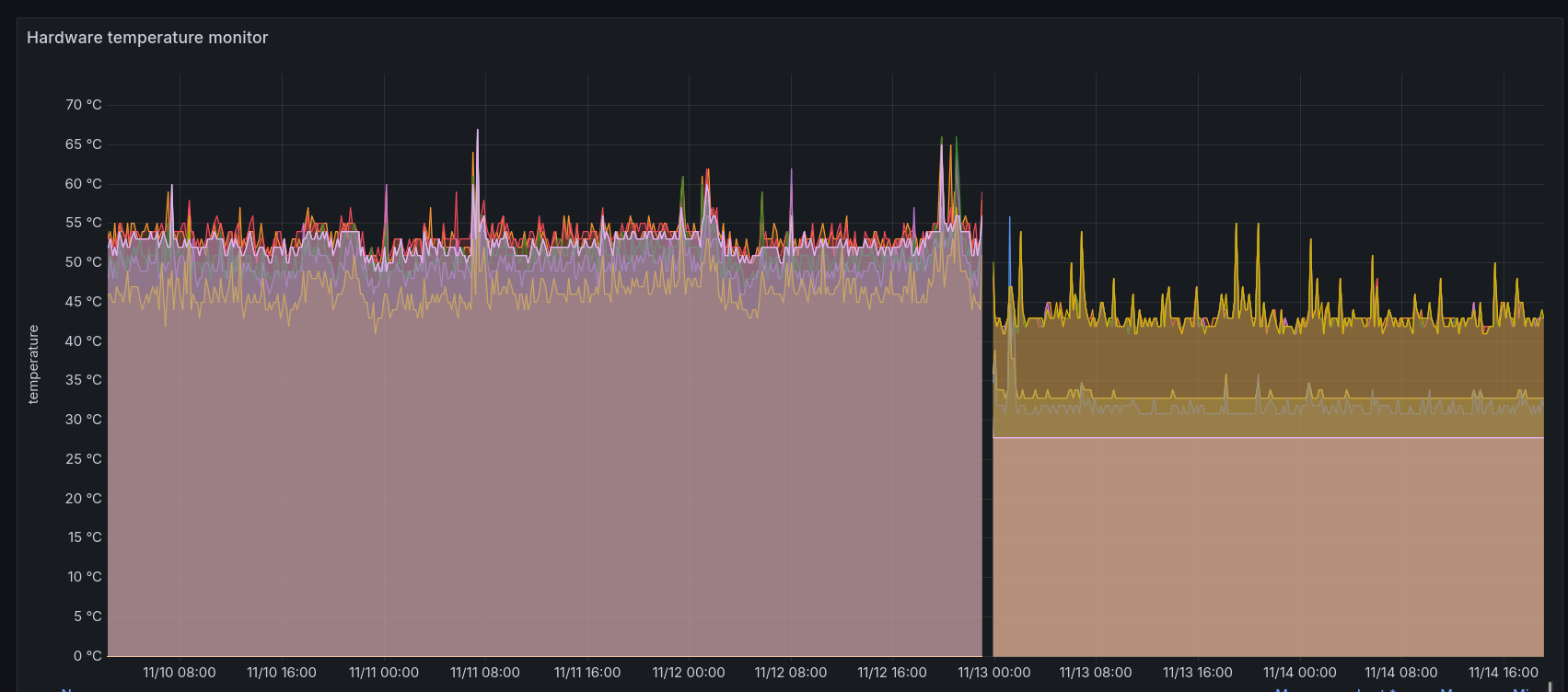Click the 25 °C y-axis tick label
Image resolution: width=1568 pixels, height=692 pixels.
pyautogui.click(x=83, y=459)
